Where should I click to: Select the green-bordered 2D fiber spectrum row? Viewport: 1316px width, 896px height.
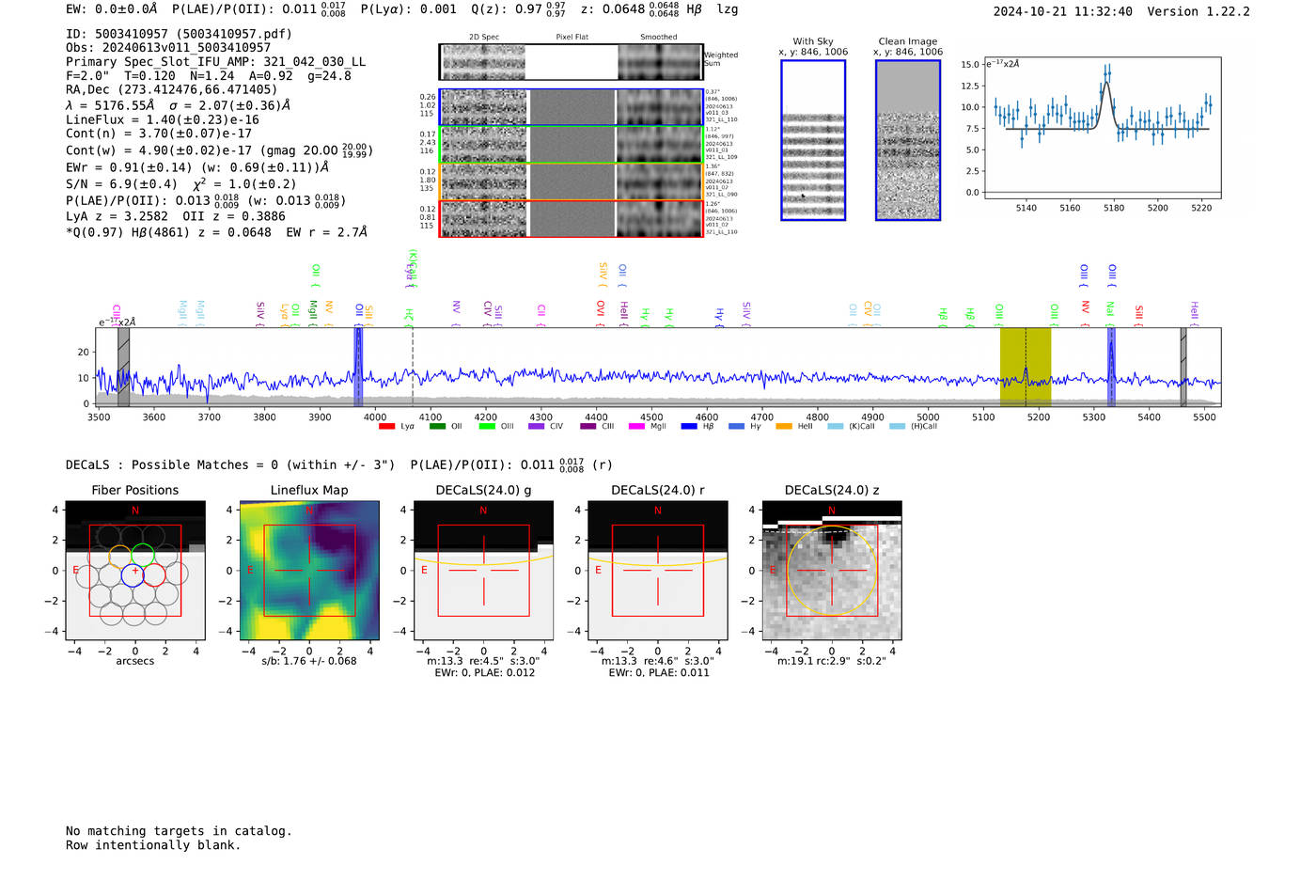[571, 145]
